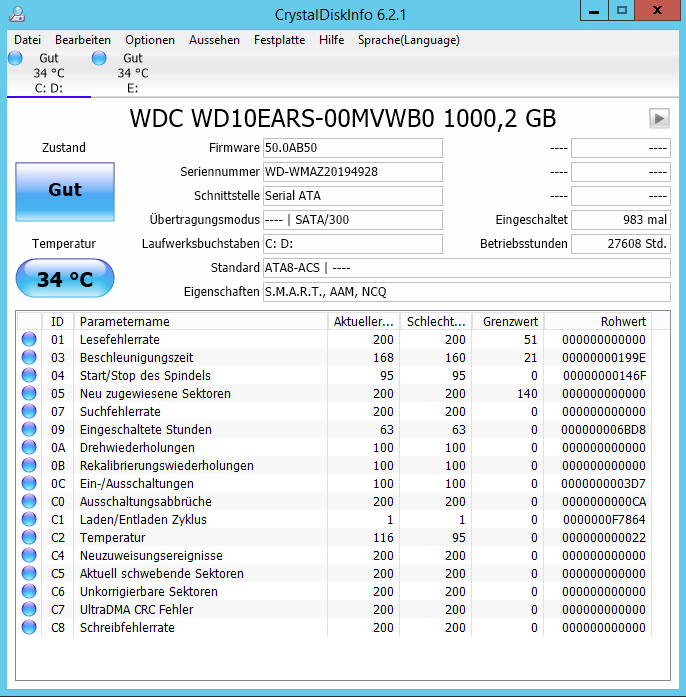Viewport: 686px width, 697px height.
Task: Select the Eingeschaltete Stunden parameter name
Action: [146, 430]
